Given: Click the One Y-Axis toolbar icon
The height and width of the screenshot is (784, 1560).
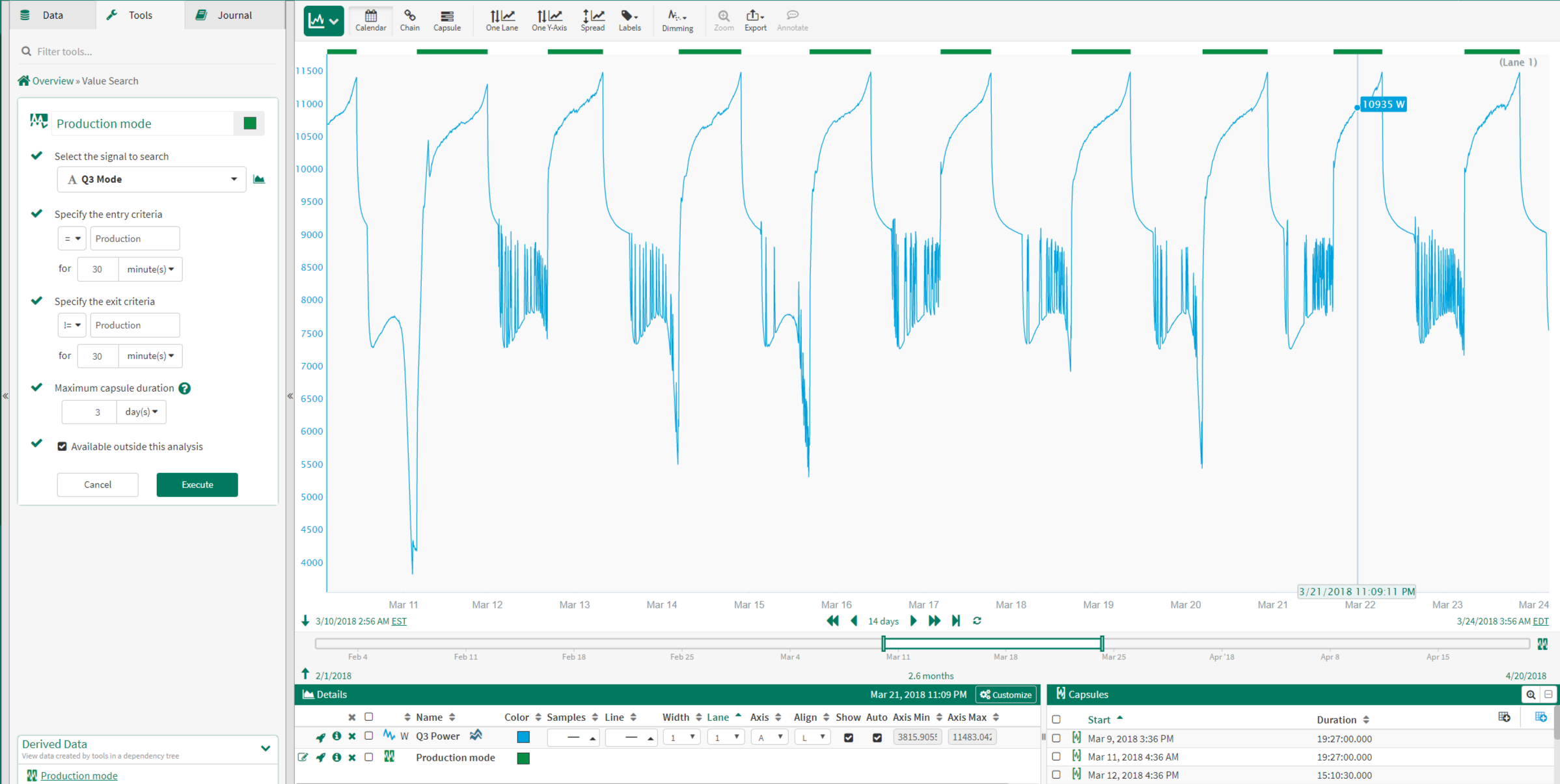Looking at the screenshot, I should 549,20.
